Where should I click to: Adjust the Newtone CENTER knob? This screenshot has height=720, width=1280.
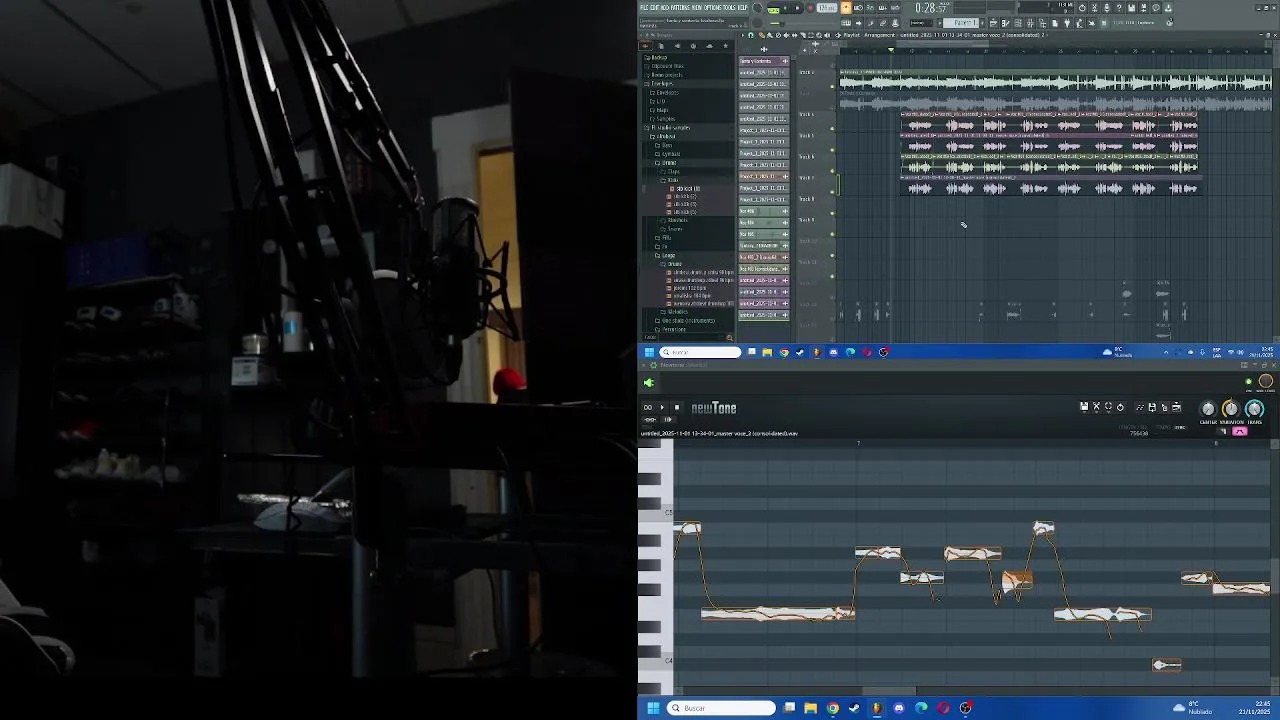[x=1208, y=409]
